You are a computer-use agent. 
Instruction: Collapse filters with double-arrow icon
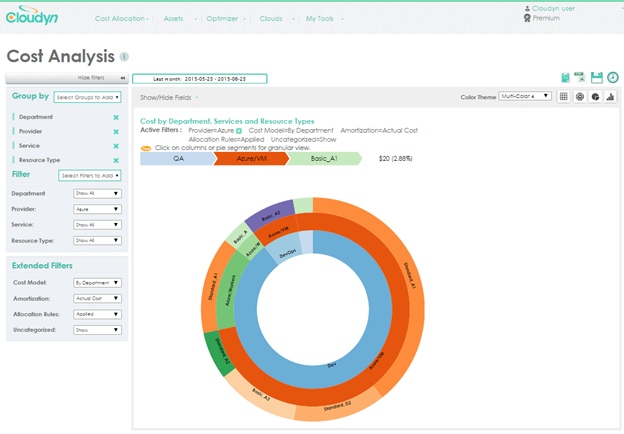click(123, 78)
